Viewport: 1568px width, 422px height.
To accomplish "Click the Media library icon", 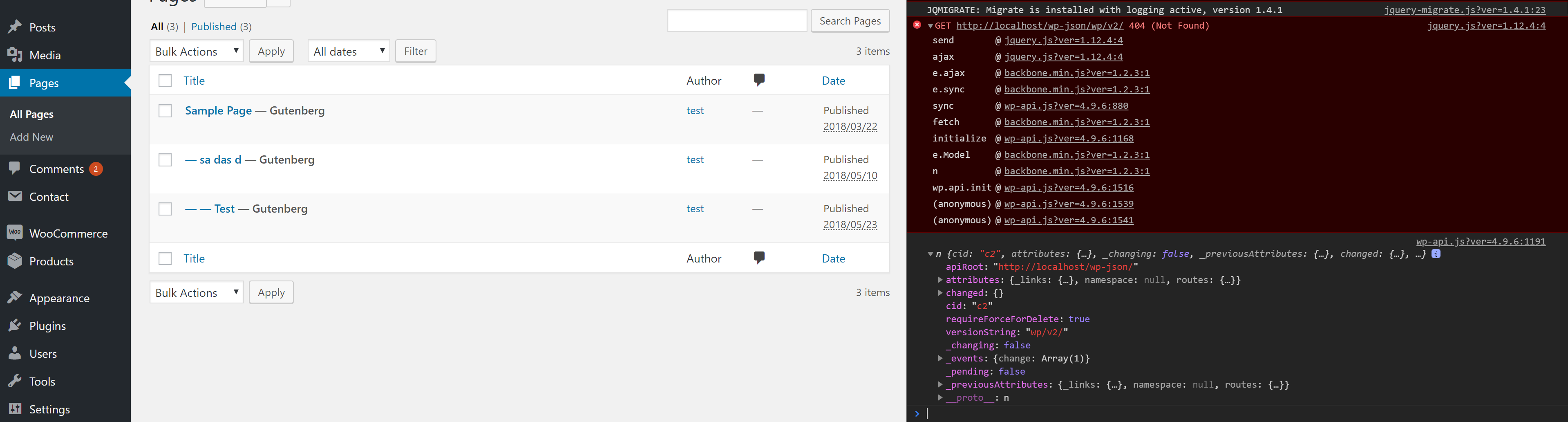I will 15,55.
